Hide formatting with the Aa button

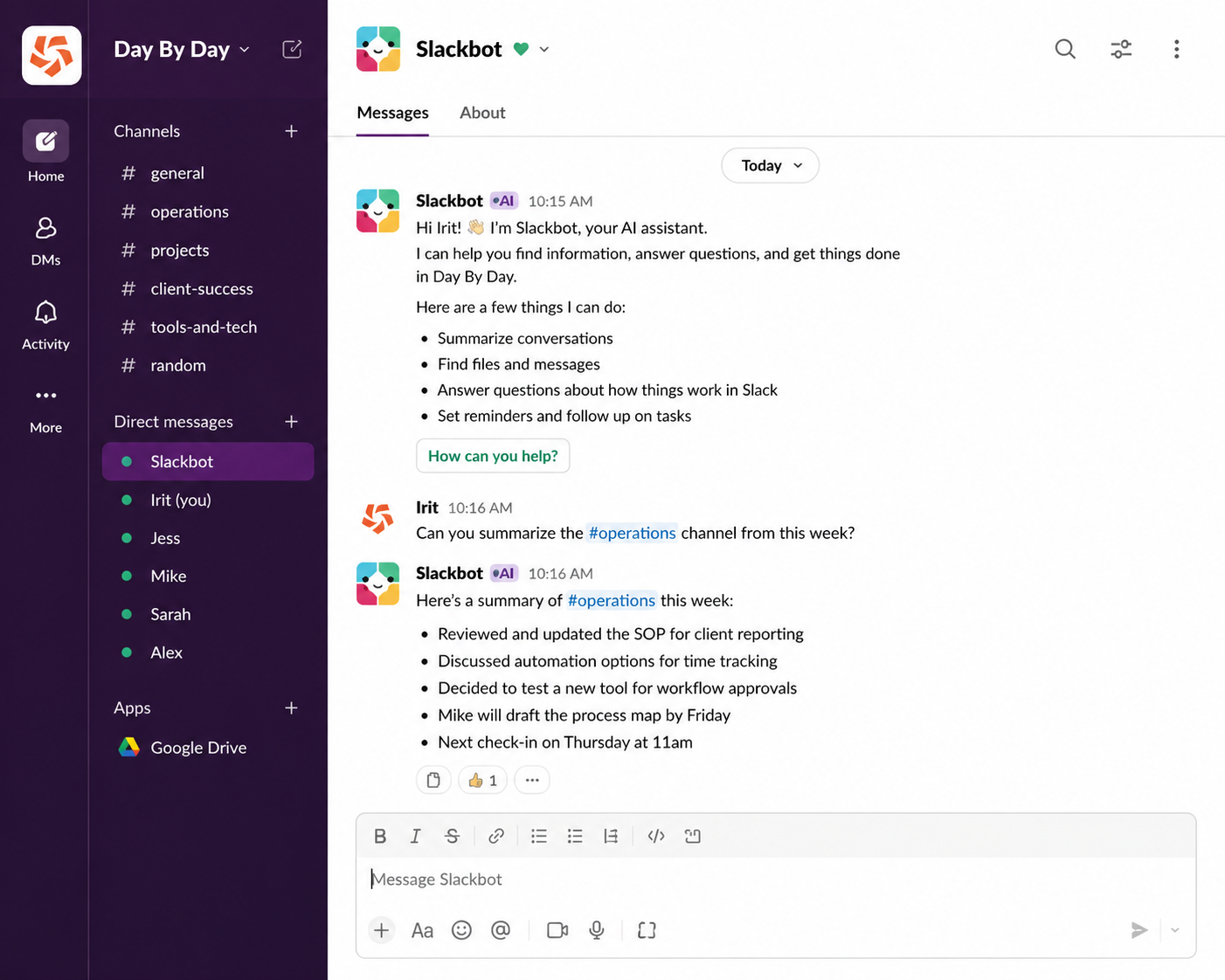click(422, 930)
